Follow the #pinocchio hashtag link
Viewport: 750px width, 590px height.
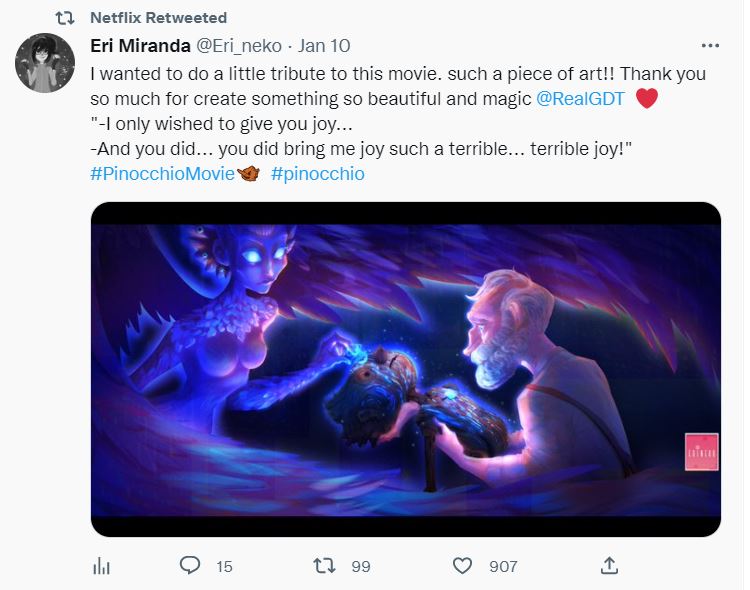(318, 174)
